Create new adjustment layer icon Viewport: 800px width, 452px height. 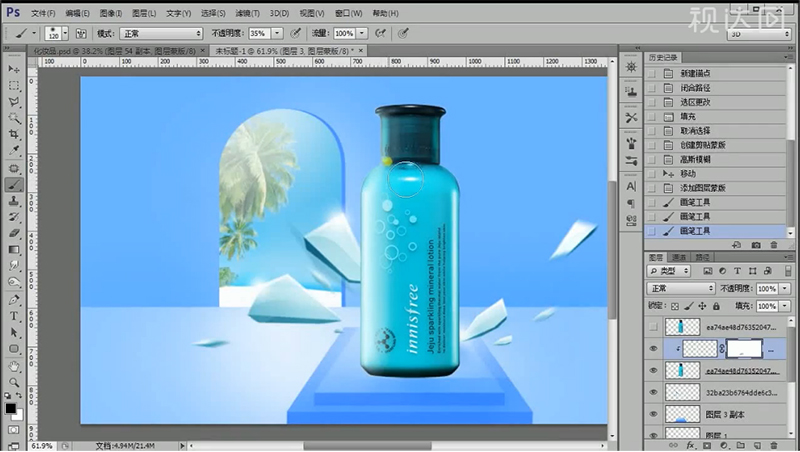[x=723, y=445]
